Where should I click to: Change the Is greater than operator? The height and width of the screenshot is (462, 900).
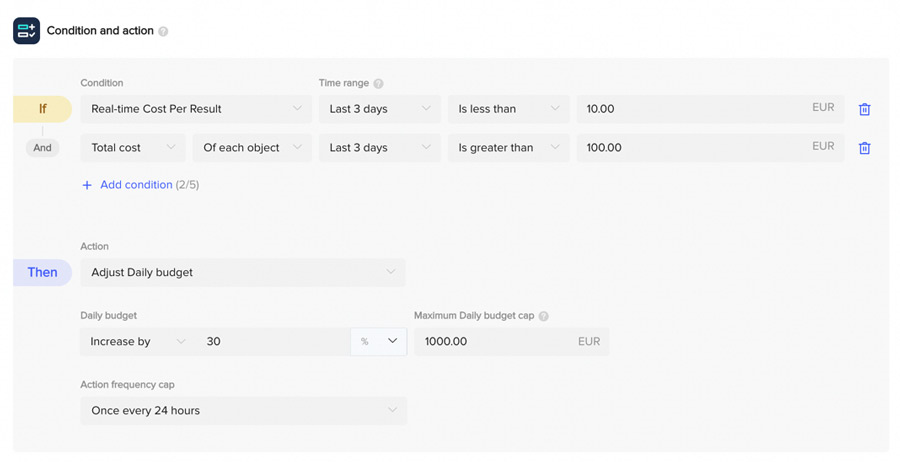click(x=508, y=148)
